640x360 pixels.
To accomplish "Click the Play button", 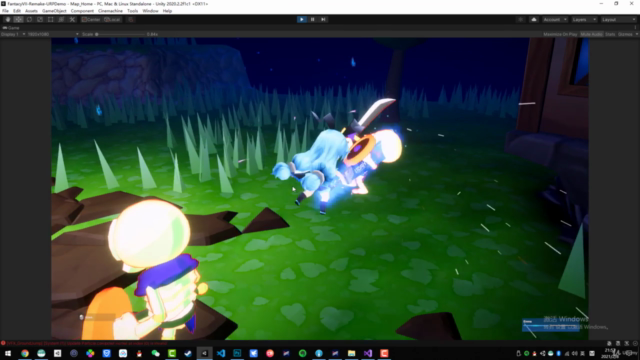I will point(302,20).
